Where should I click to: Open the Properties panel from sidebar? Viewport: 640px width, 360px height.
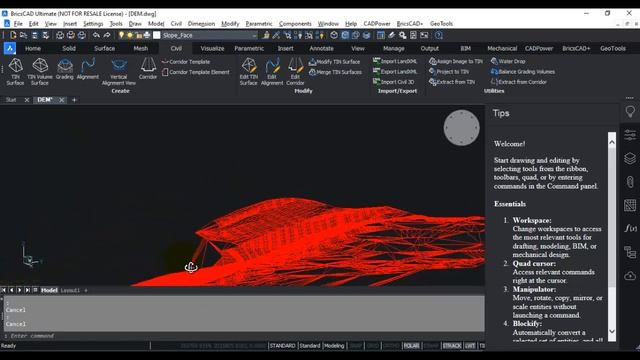click(630, 135)
